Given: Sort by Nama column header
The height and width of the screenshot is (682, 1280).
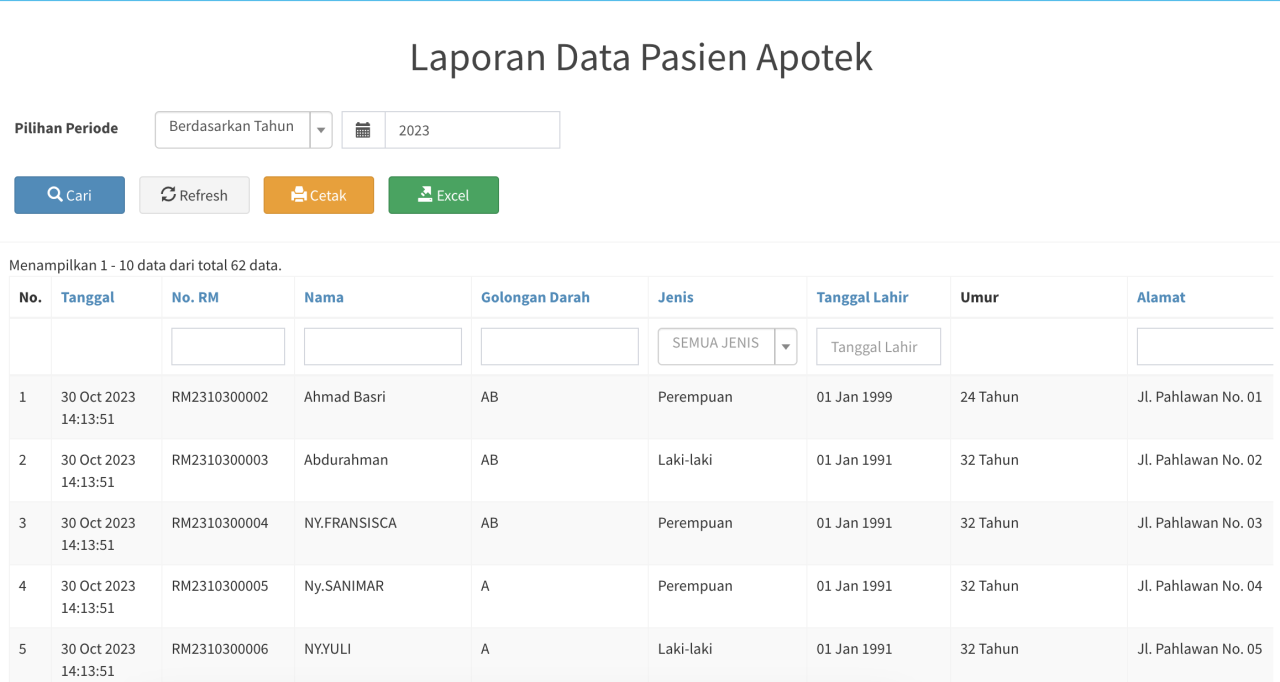Looking at the screenshot, I should (x=324, y=297).
